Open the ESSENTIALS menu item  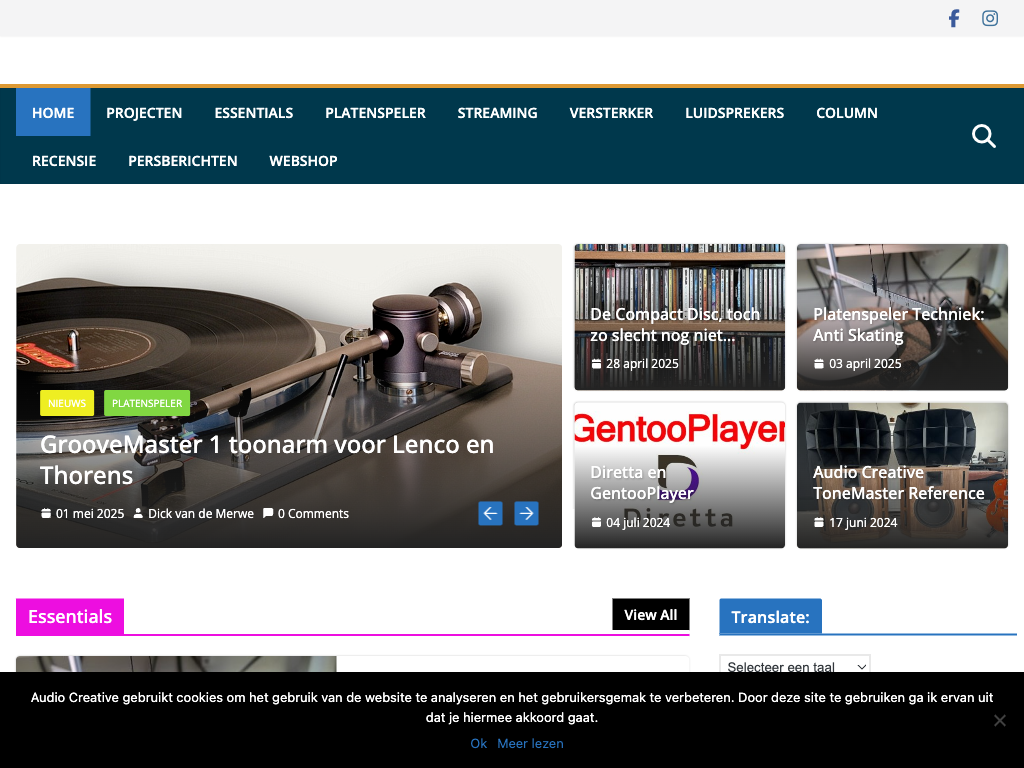pos(254,112)
